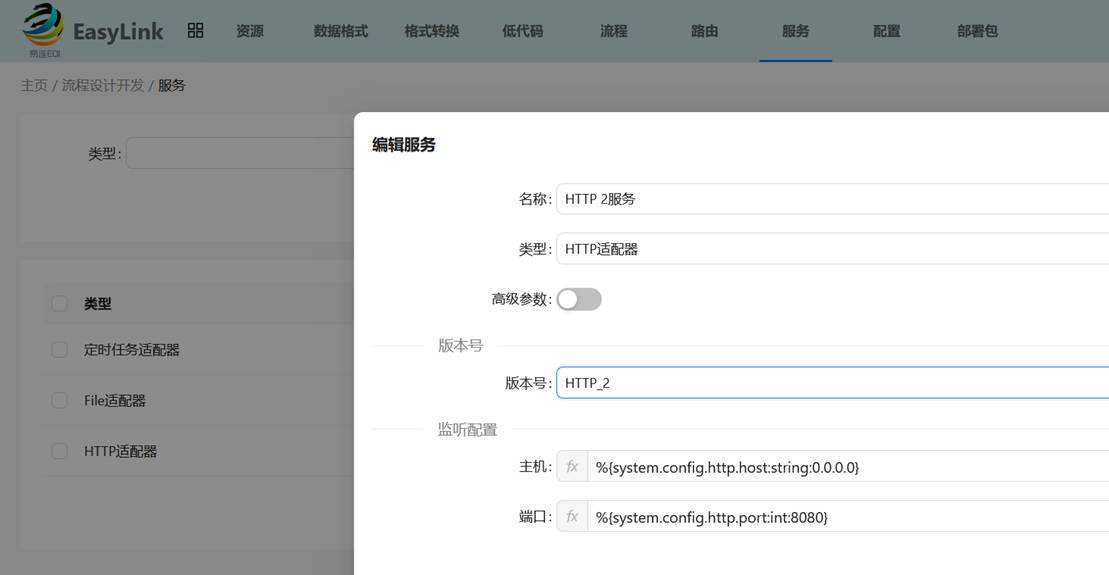Tick the File适配器 row checkbox
This screenshot has height=575, width=1109.
60,401
